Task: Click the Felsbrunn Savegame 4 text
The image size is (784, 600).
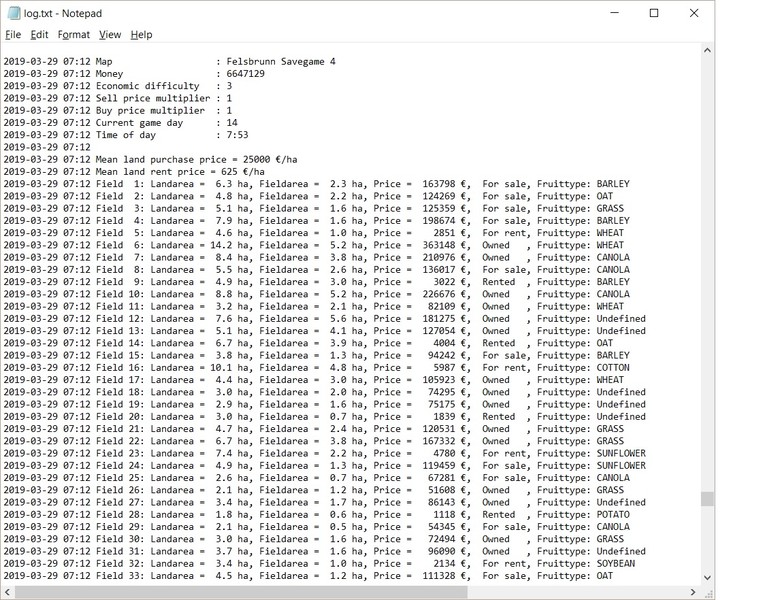Action: 281,62
